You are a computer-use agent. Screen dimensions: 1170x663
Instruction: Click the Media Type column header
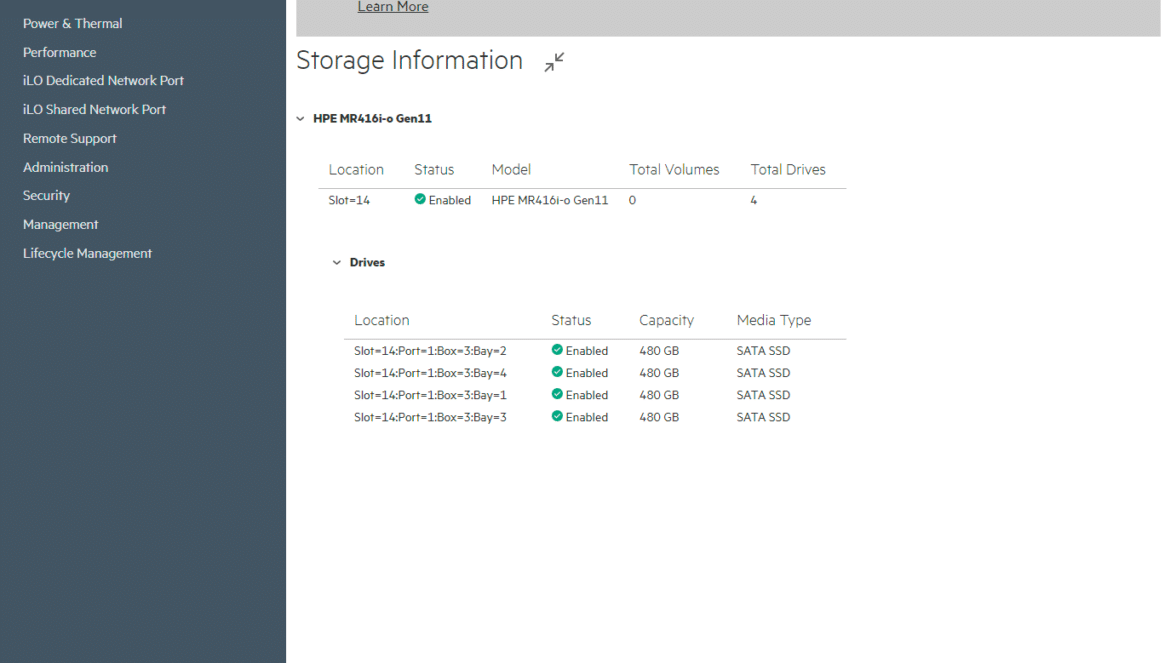tap(774, 320)
